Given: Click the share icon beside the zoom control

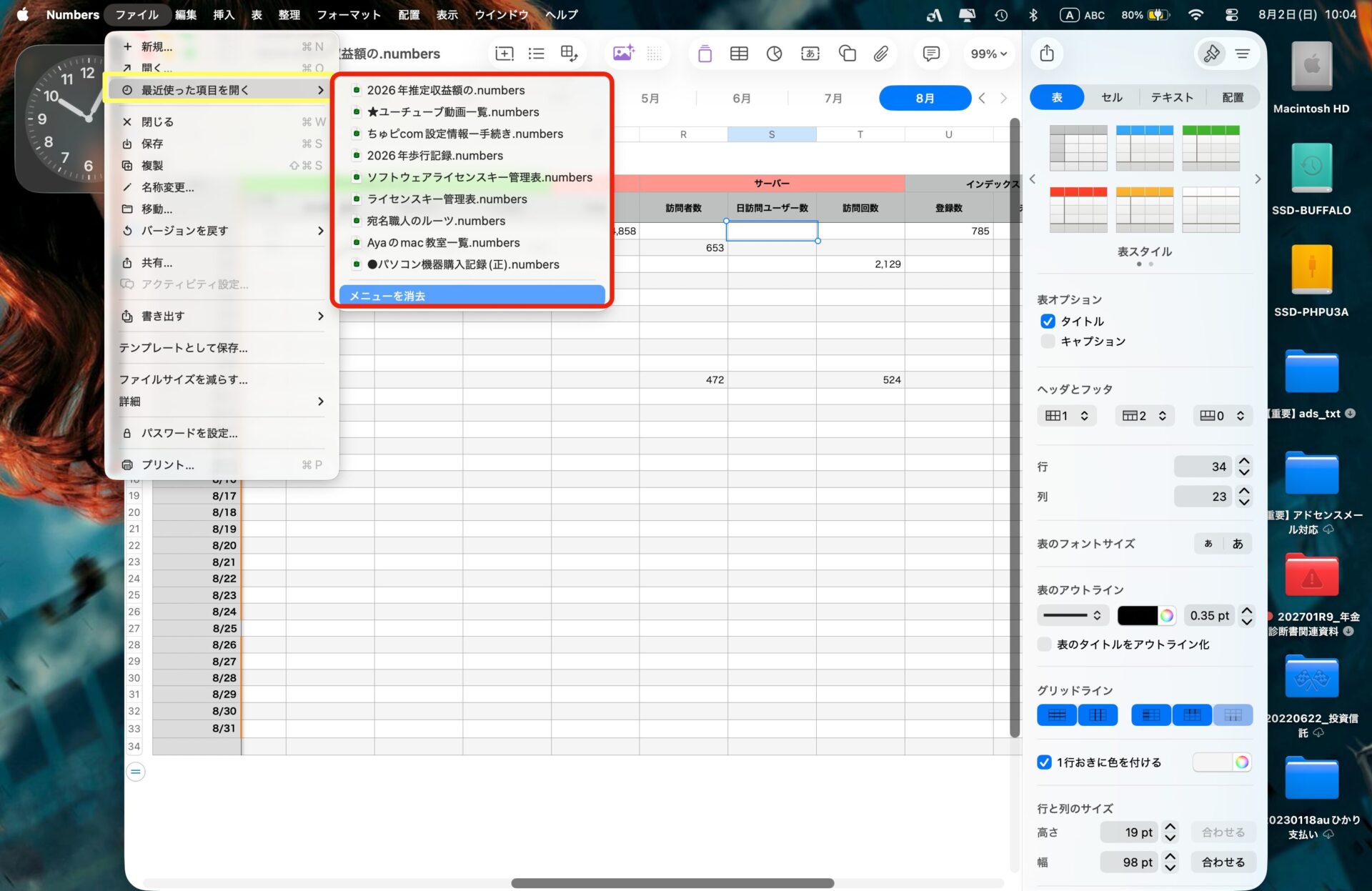Looking at the screenshot, I should 1047,53.
